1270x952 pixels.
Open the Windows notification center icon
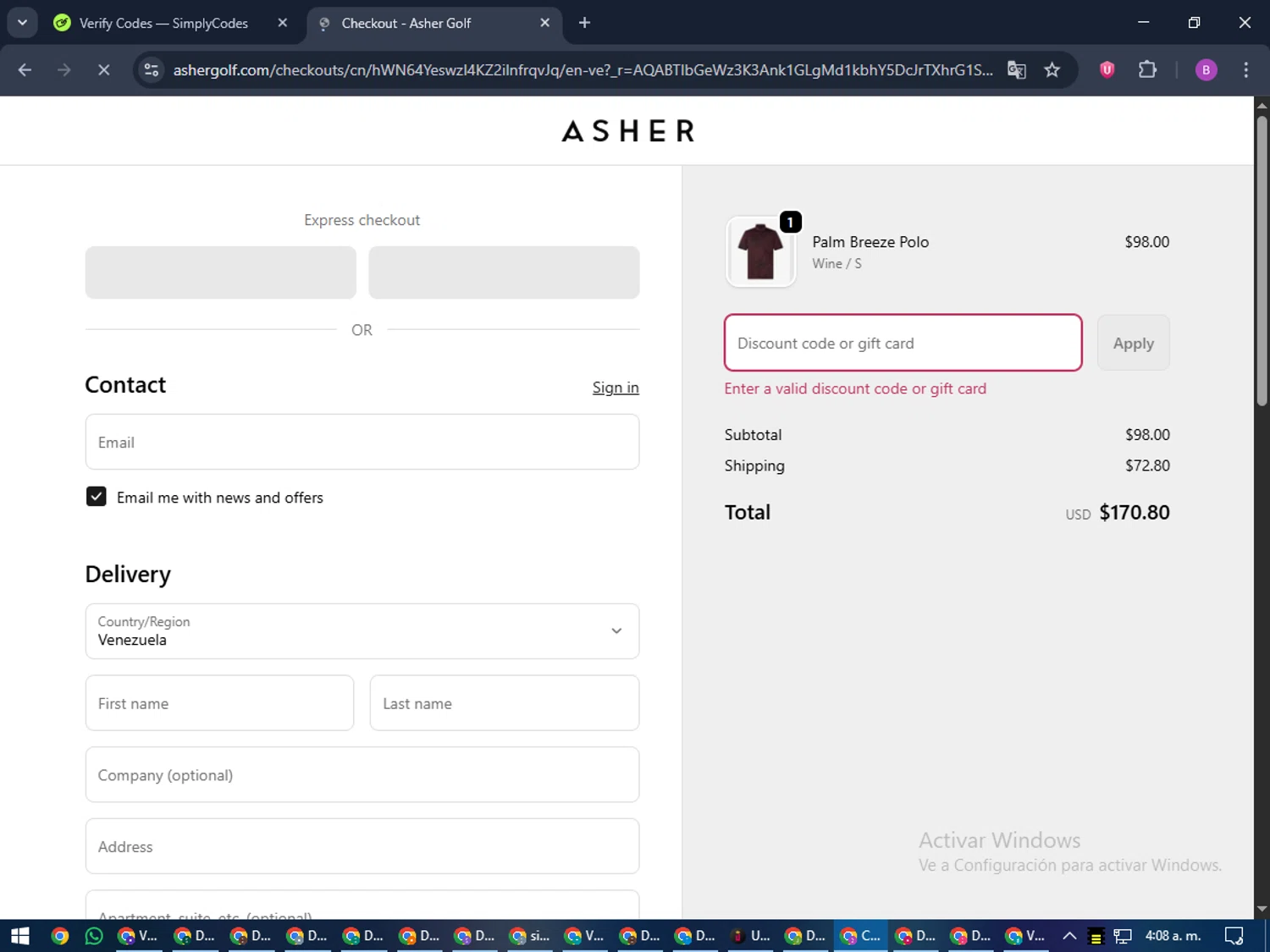click(1234, 936)
